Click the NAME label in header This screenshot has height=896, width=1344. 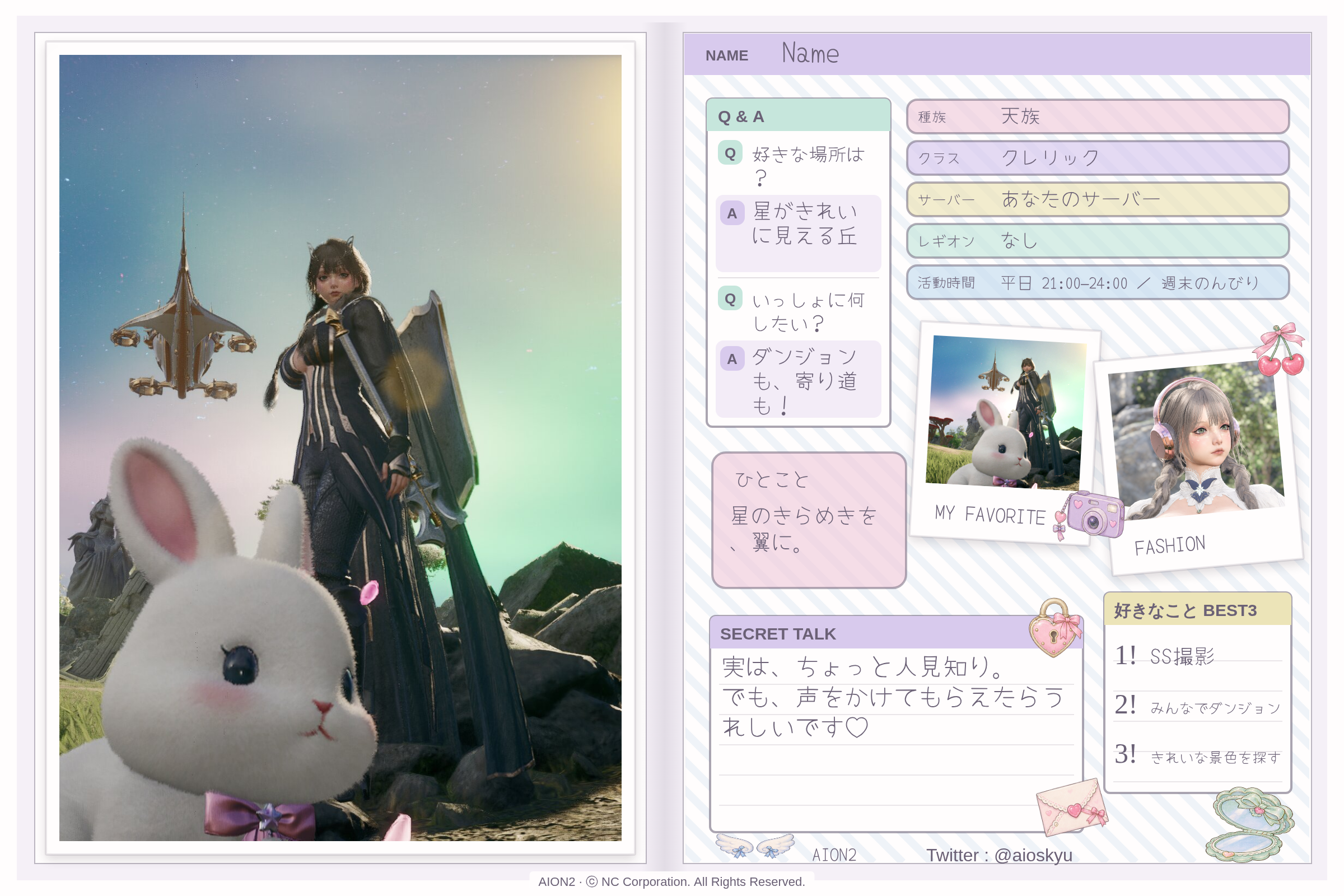[726, 55]
